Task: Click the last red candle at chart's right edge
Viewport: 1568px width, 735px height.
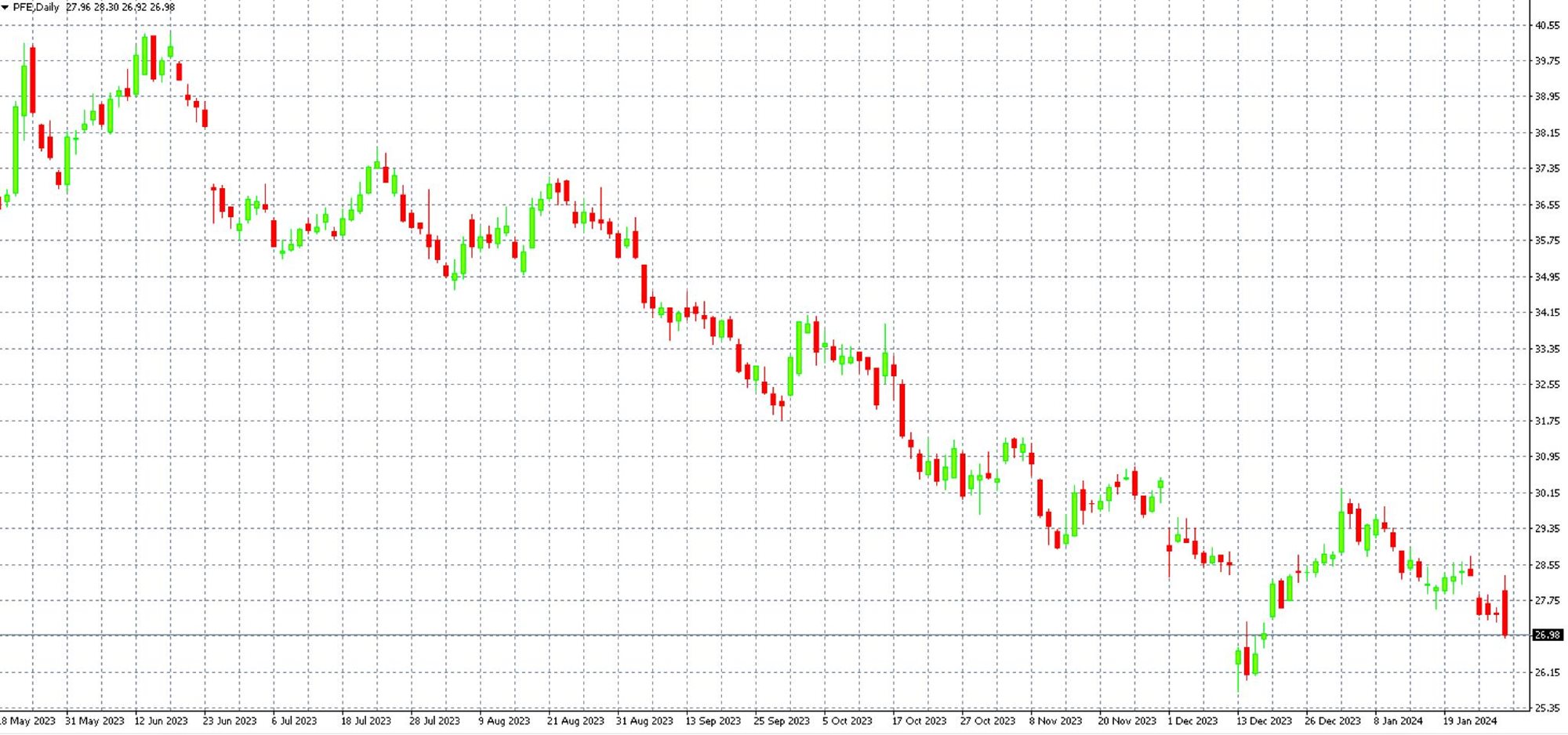Action: coord(1504,613)
